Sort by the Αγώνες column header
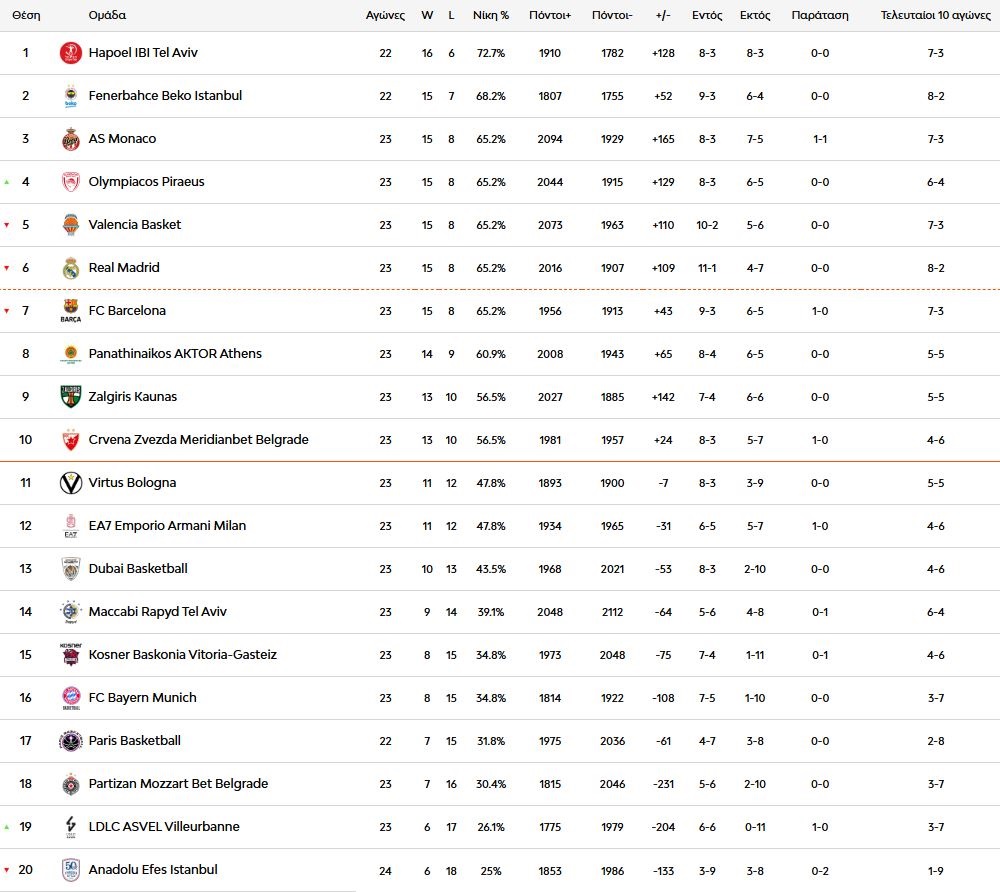1000x892 pixels. pos(385,16)
